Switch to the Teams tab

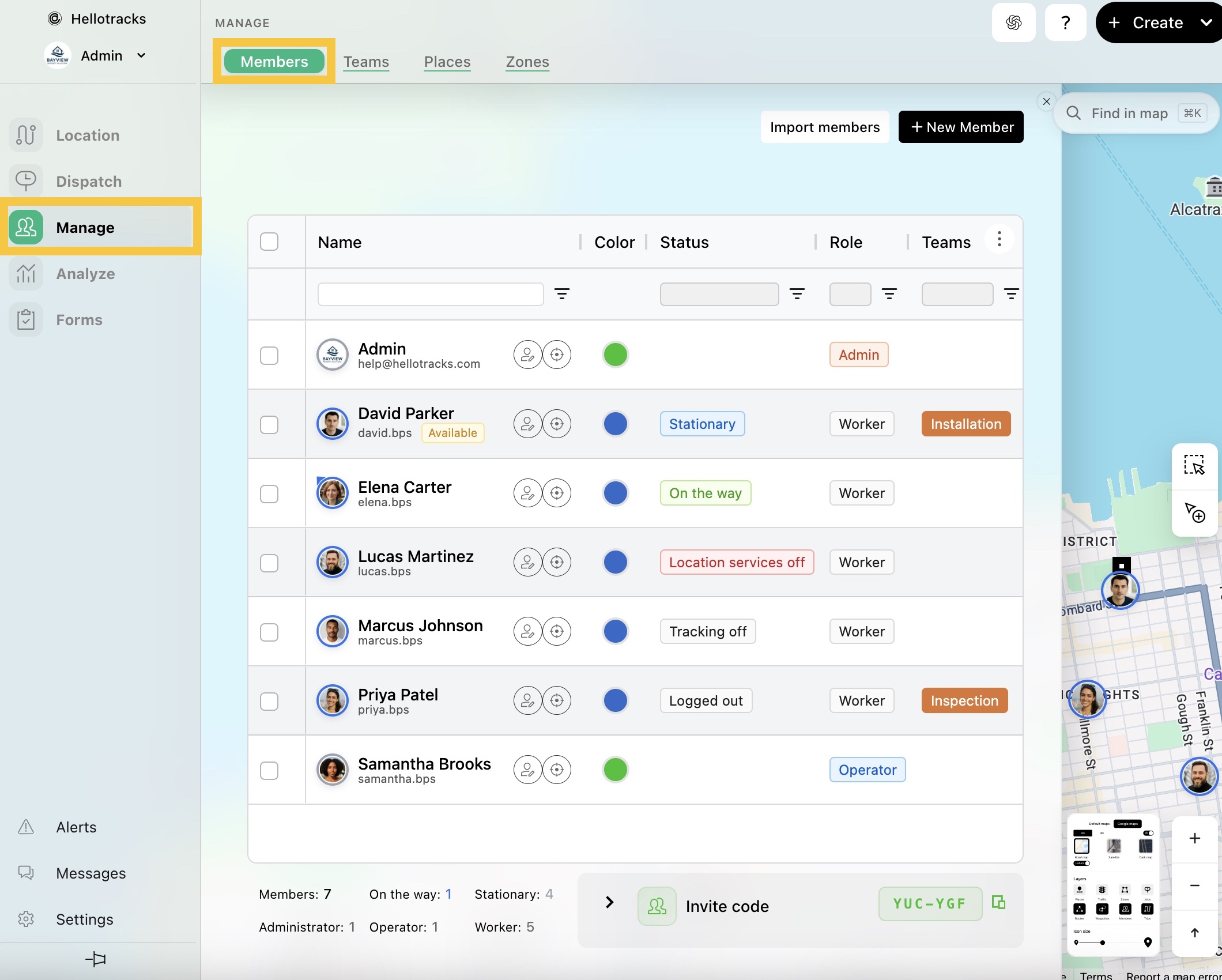click(x=366, y=61)
